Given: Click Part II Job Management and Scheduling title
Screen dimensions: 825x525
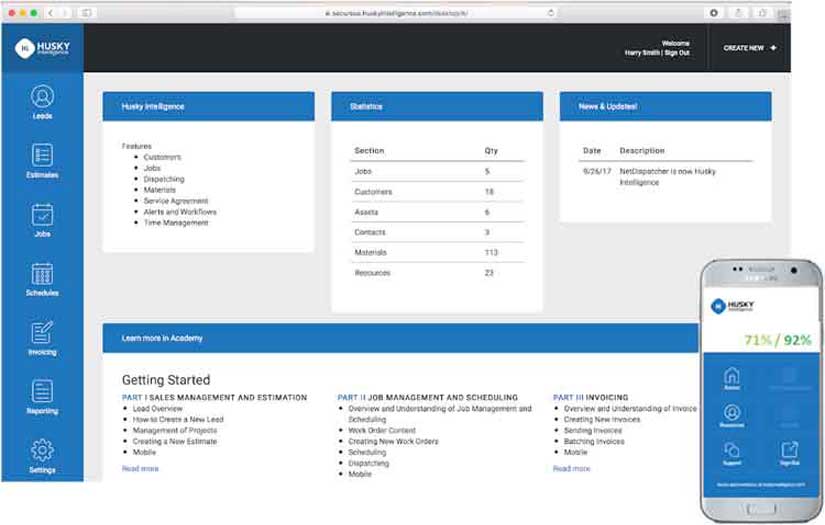Looking at the screenshot, I should pos(427,397).
